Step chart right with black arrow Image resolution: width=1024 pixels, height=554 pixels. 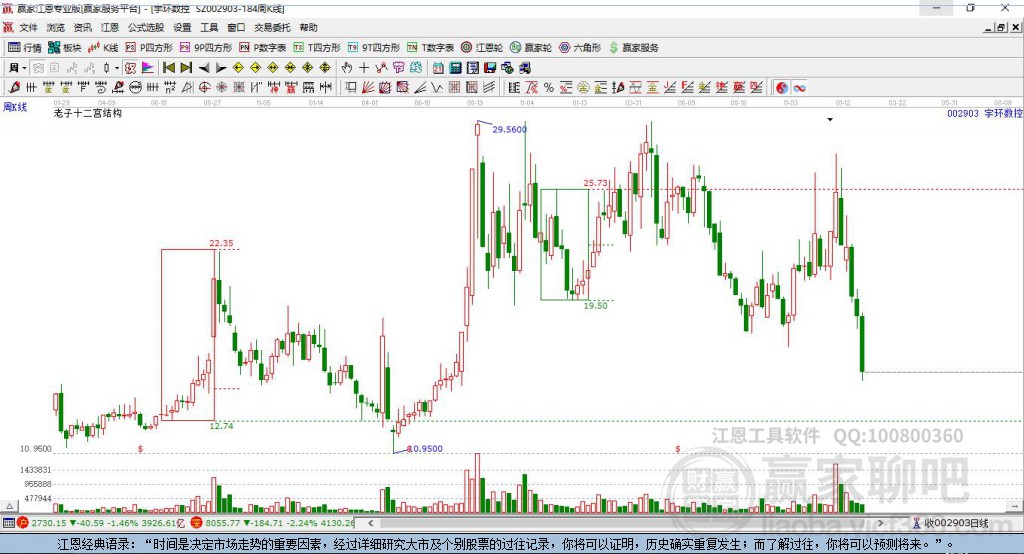(221, 68)
